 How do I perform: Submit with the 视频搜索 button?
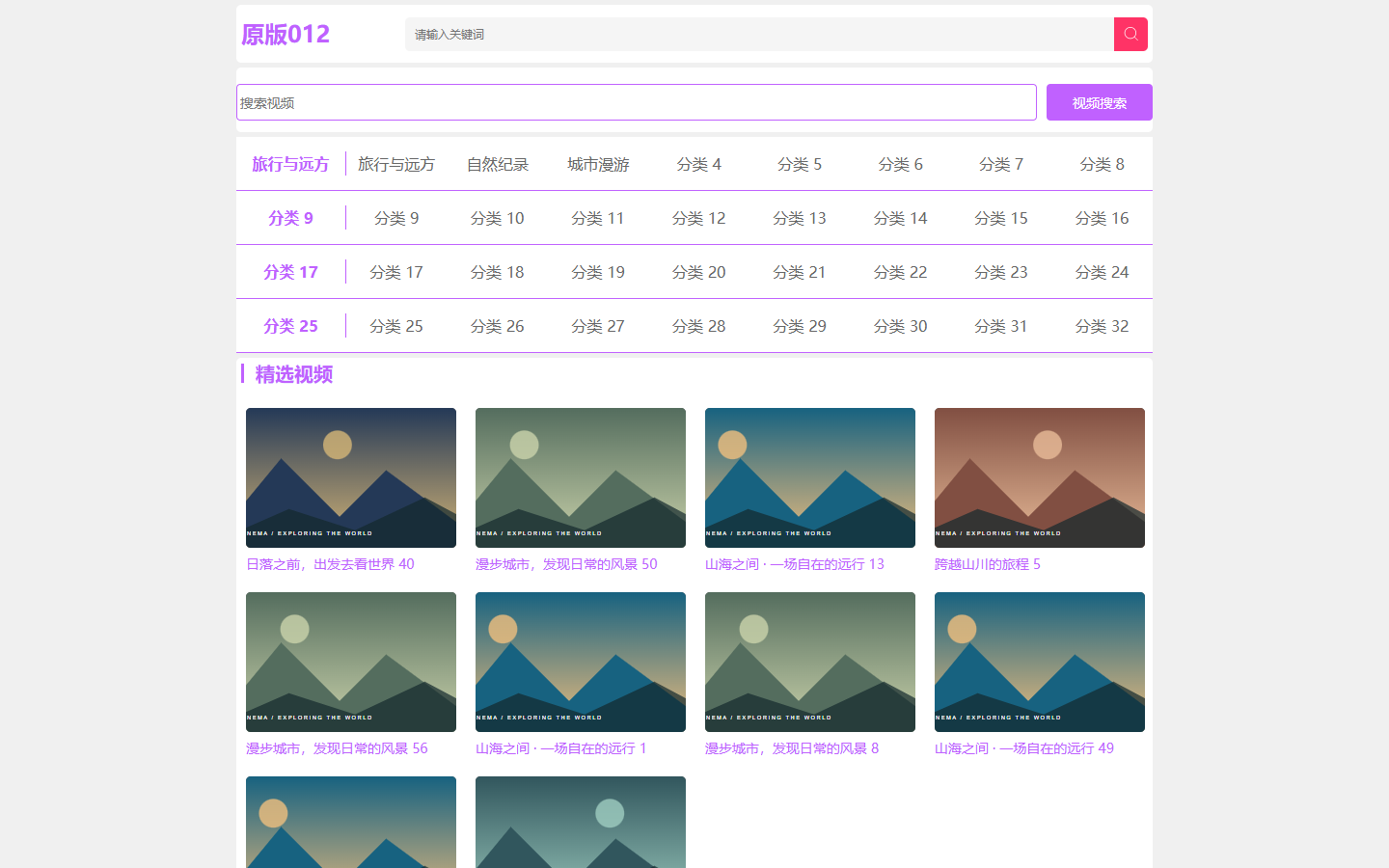(1100, 102)
